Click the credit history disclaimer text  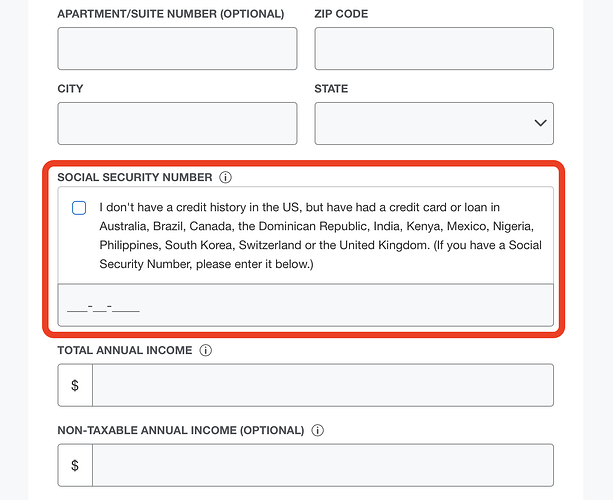[316, 236]
